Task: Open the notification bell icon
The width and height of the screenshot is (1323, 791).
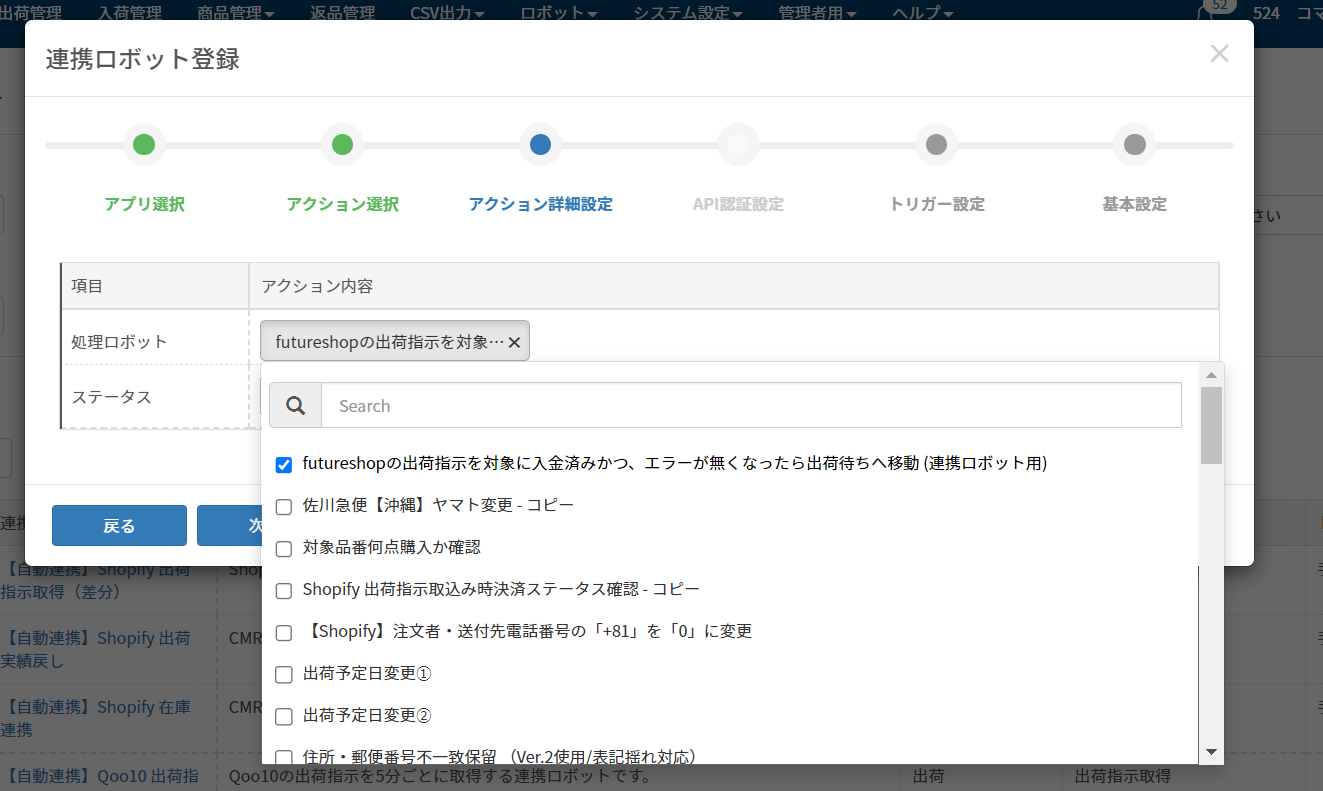Action: [1206, 12]
